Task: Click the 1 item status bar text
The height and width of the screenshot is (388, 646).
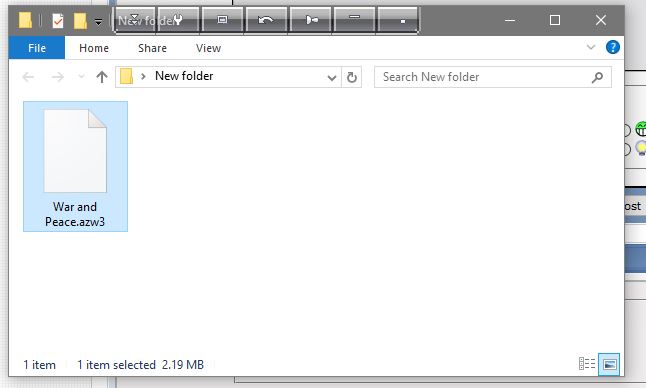Action: pos(40,365)
